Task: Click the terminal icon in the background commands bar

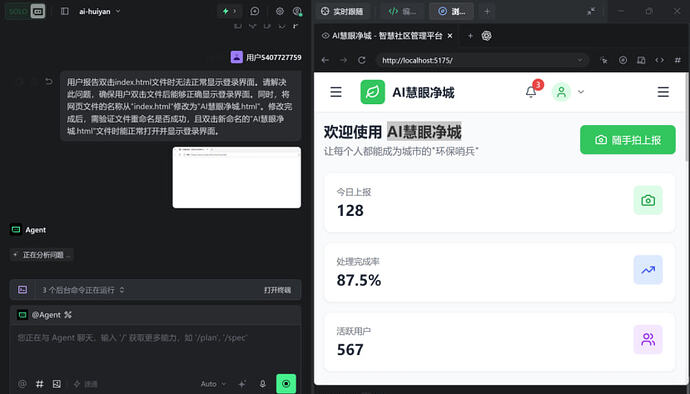Action: point(22,290)
